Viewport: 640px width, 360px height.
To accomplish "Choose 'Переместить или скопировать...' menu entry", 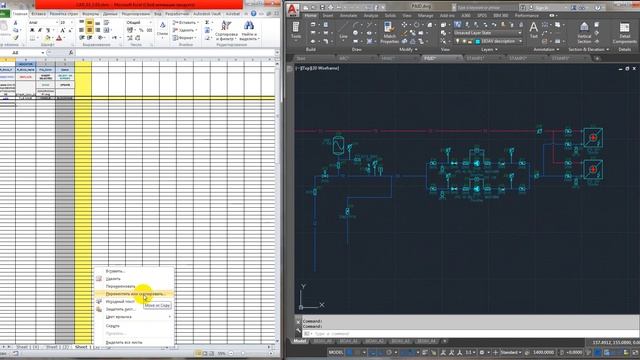I will [x=134, y=293].
